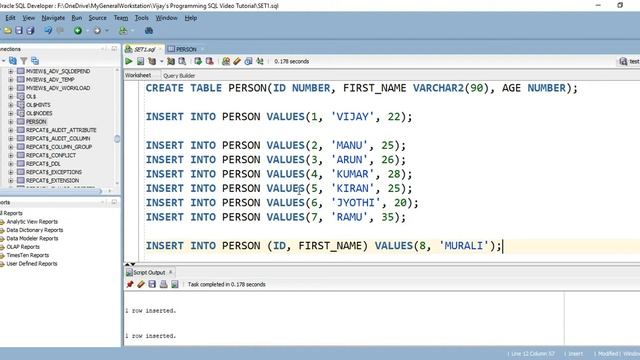Click the Refresh icon in the Connections panel

coord(13,61)
